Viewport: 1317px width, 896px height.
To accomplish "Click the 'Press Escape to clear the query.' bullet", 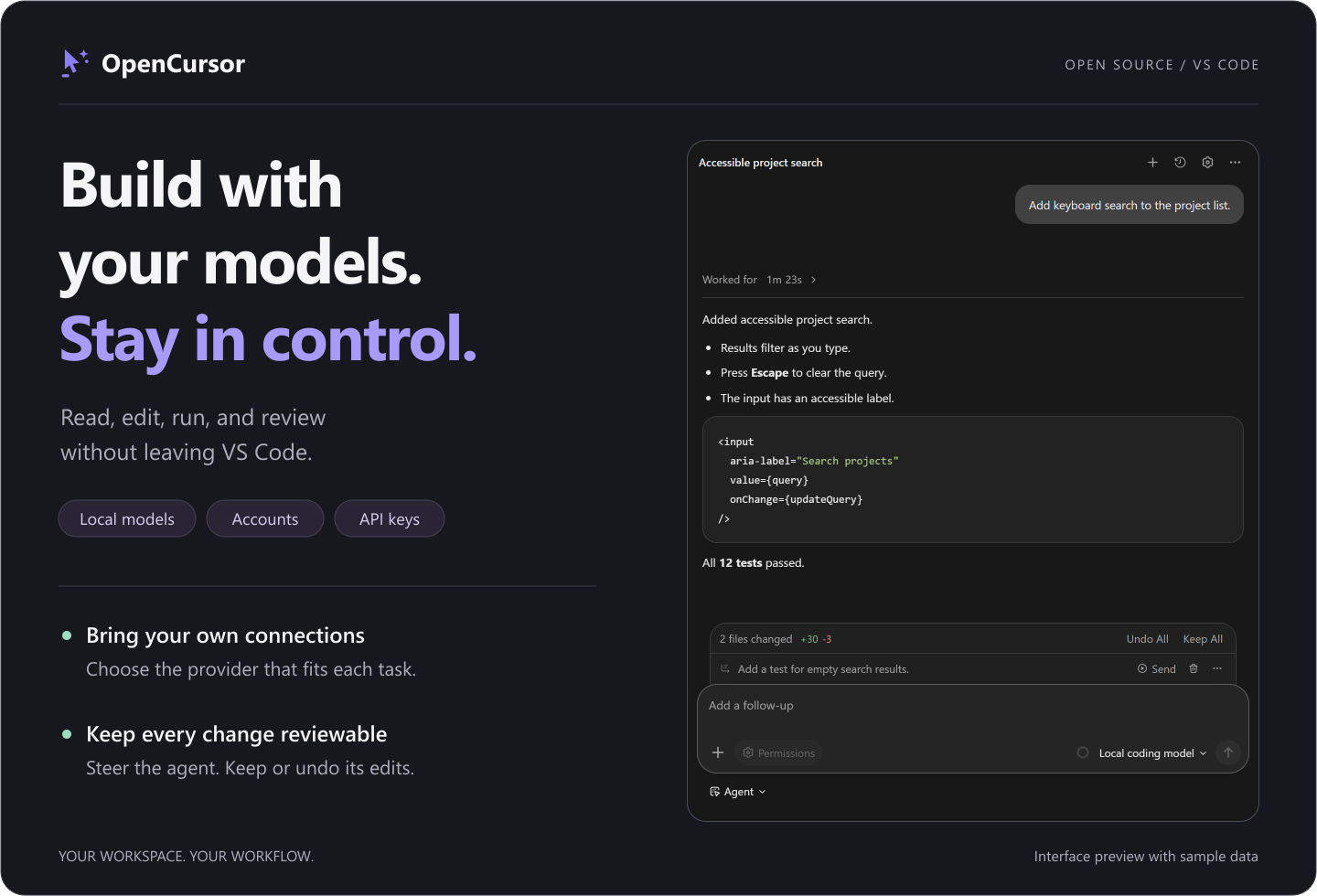I will (x=804, y=372).
